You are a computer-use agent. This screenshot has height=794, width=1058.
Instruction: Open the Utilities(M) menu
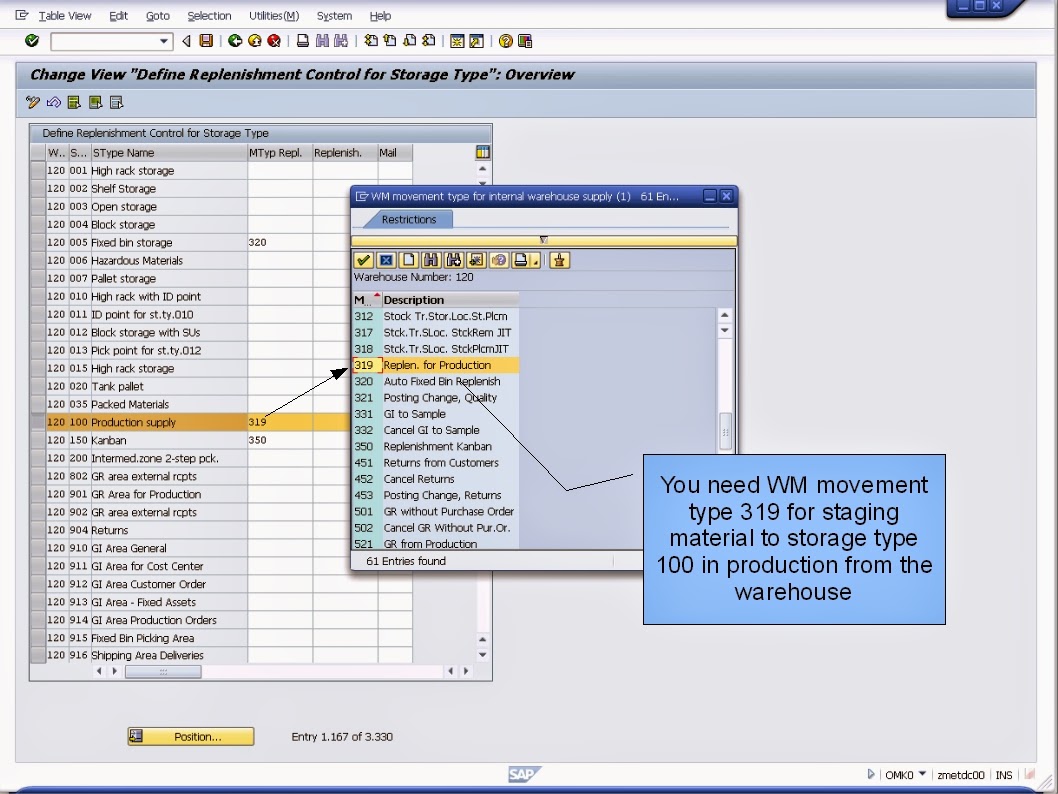[272, 15]
